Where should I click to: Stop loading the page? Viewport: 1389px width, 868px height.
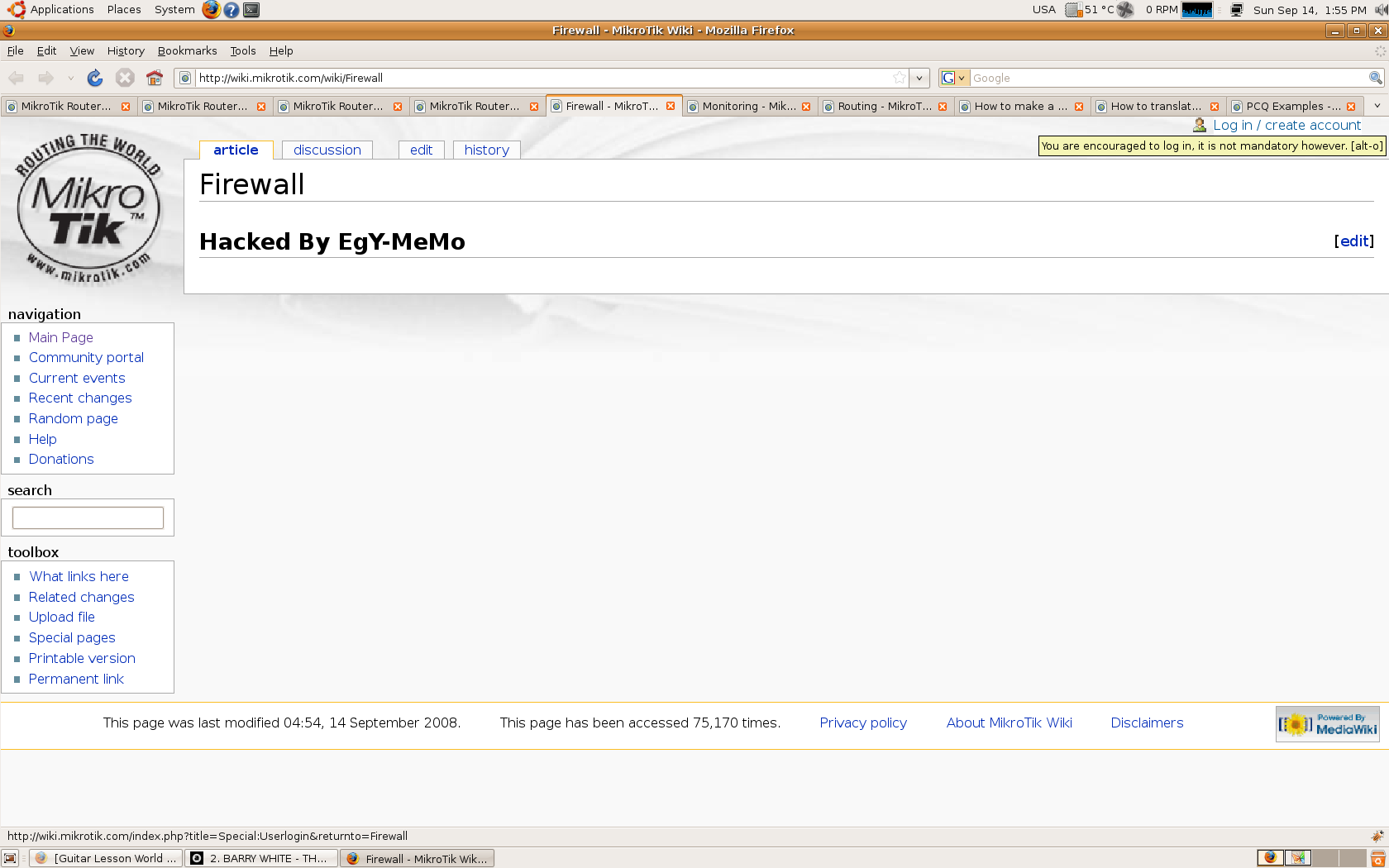(125, 78)
